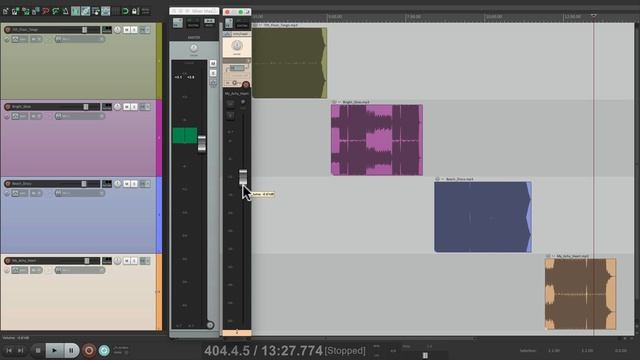Open Project Settings from the toolbar
The image size is (640, 360).
tap(36, 11)
